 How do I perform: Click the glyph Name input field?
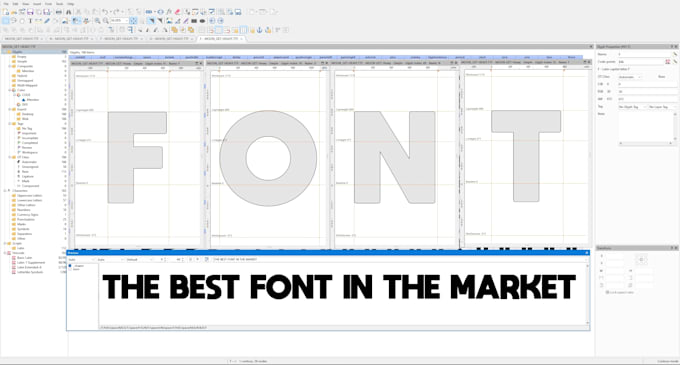(x=645, y=54)
